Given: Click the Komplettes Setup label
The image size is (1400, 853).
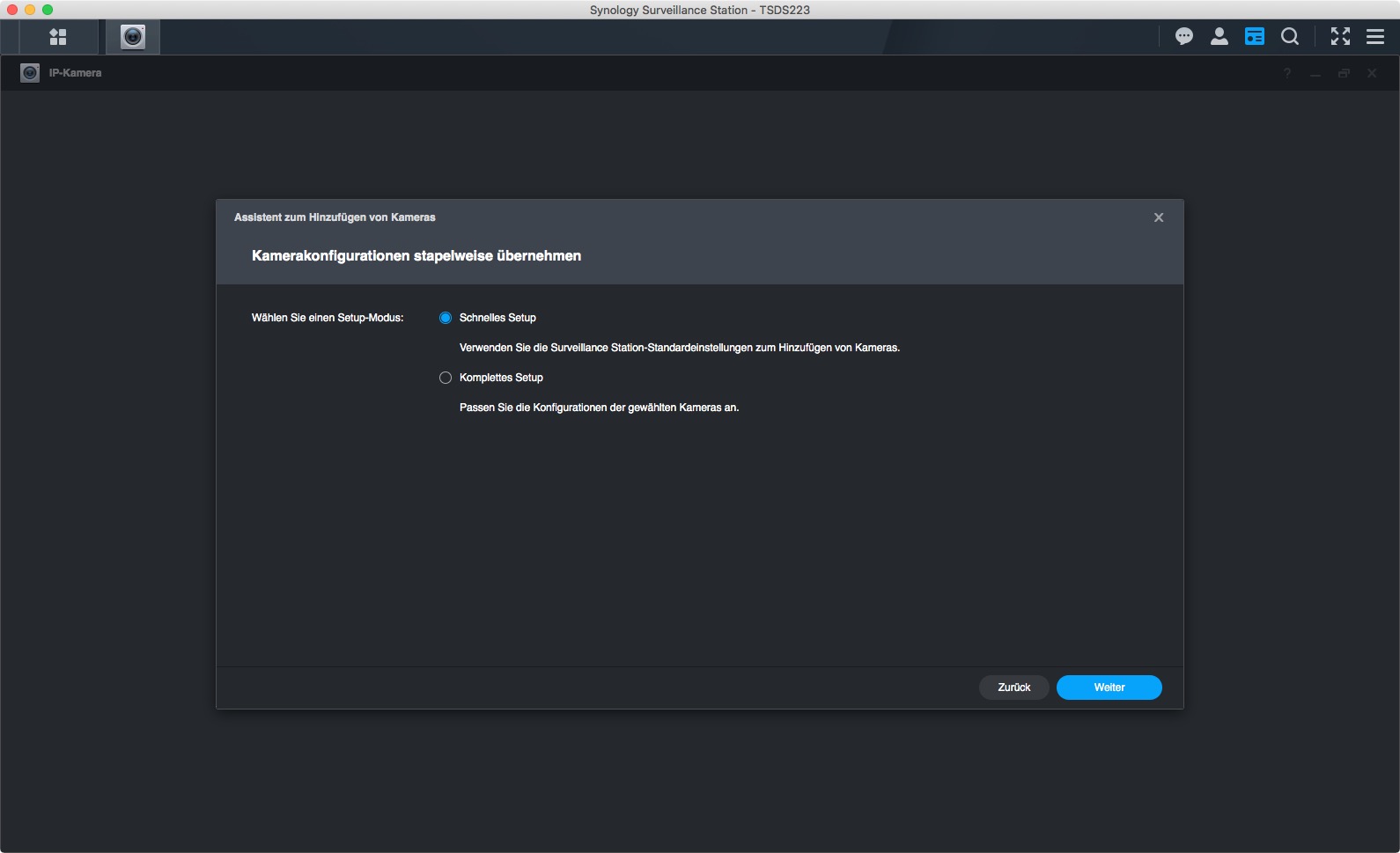Looking at the screenshot, I should tap(501, 378).
